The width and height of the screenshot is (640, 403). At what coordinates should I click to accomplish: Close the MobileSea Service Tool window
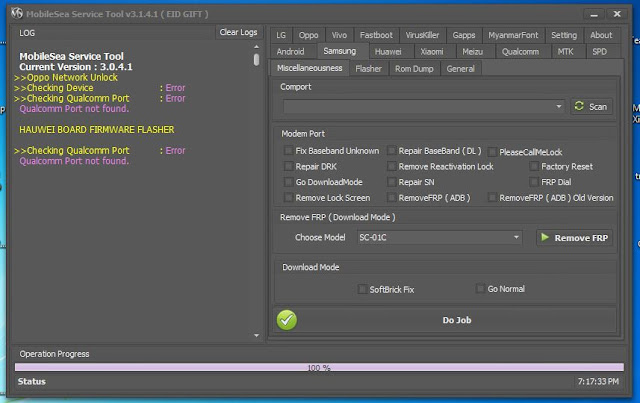pyautogui.click(x=617, y=14)
